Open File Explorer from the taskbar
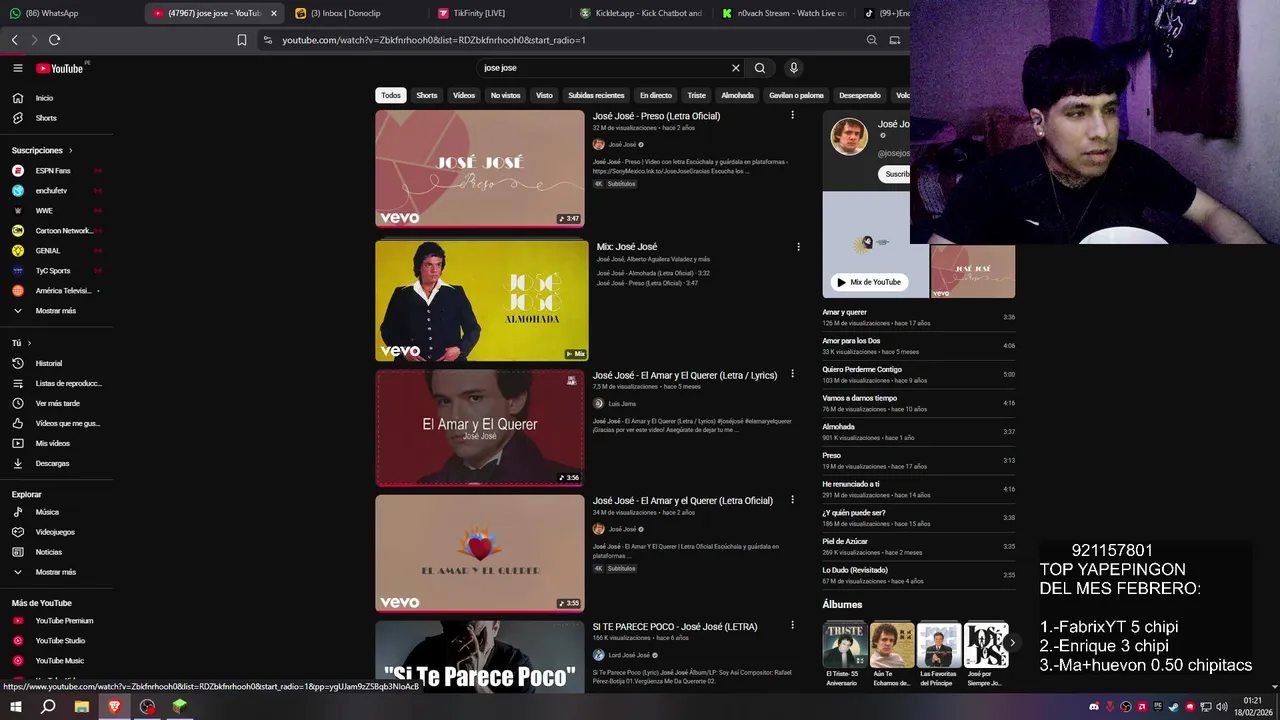 pos(81,707)
